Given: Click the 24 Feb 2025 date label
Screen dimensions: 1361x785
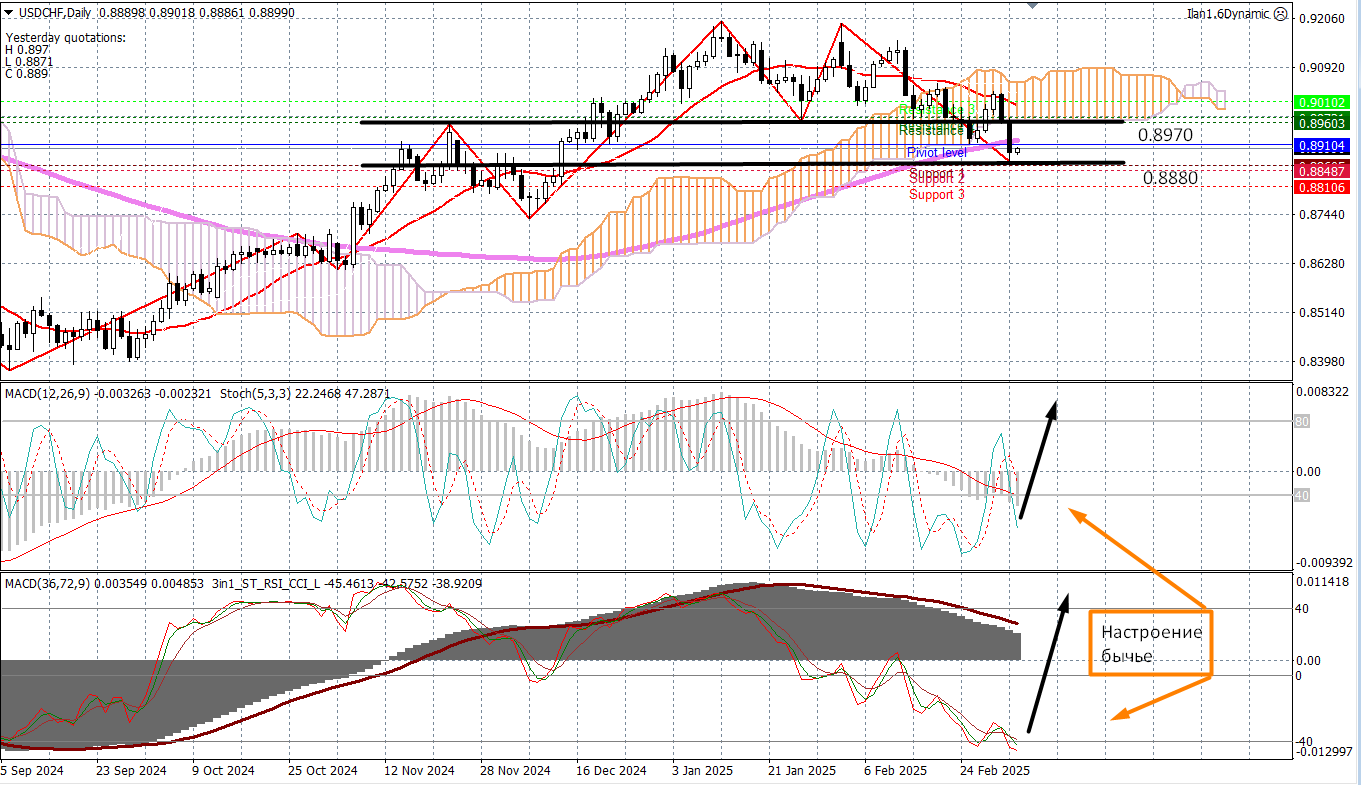Looking at the screenshot, I should (995, 771).
